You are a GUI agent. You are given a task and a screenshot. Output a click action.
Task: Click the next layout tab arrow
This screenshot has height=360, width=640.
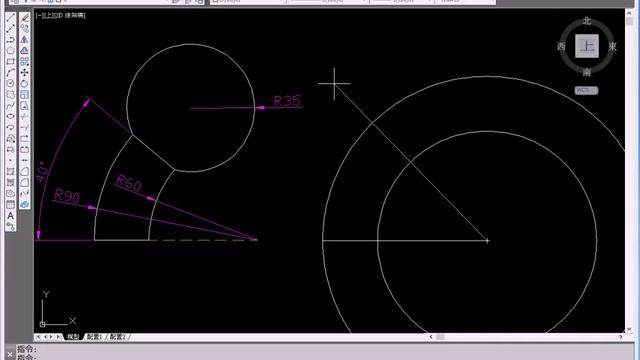[x=51, y=337]
